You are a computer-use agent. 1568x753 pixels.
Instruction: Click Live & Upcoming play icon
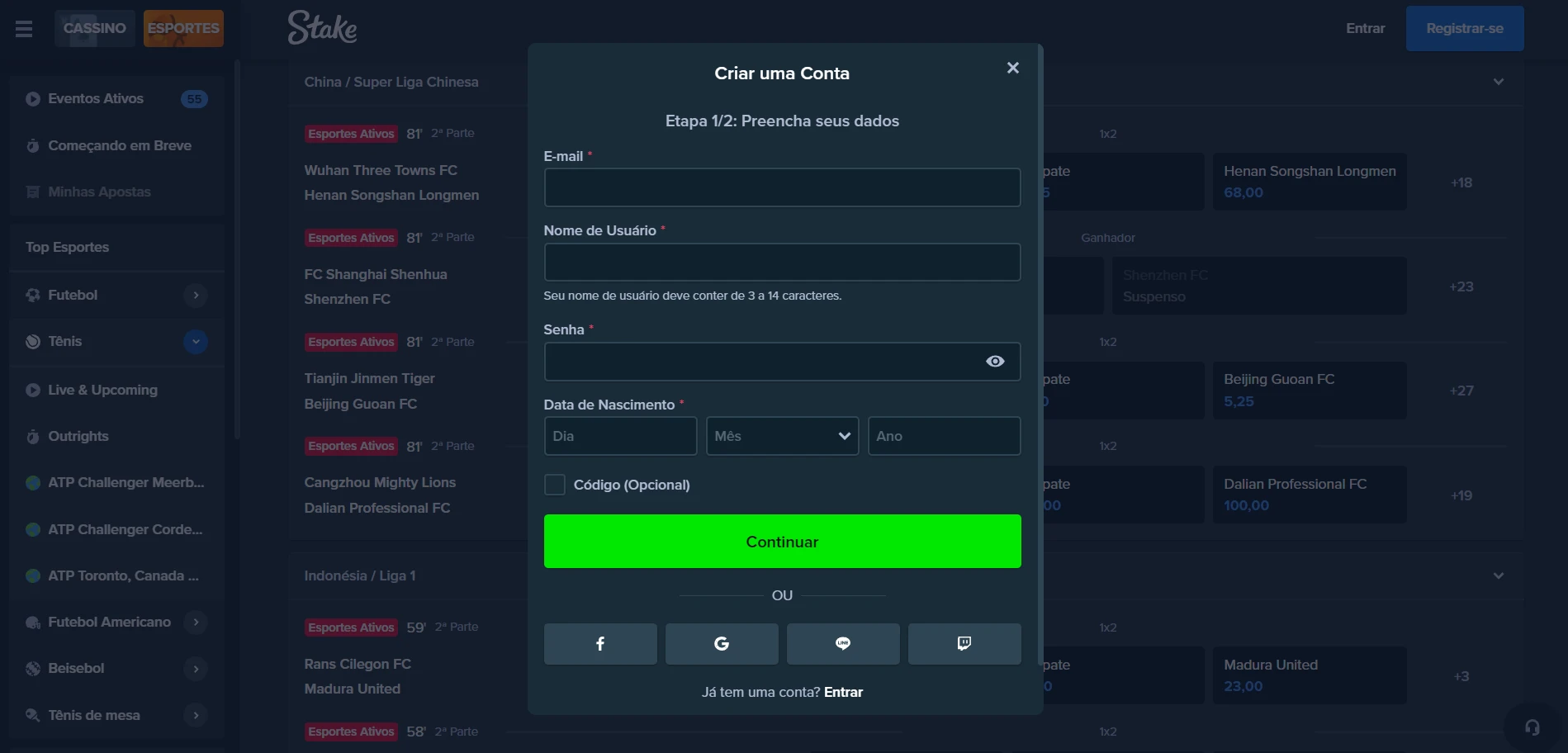33,391
